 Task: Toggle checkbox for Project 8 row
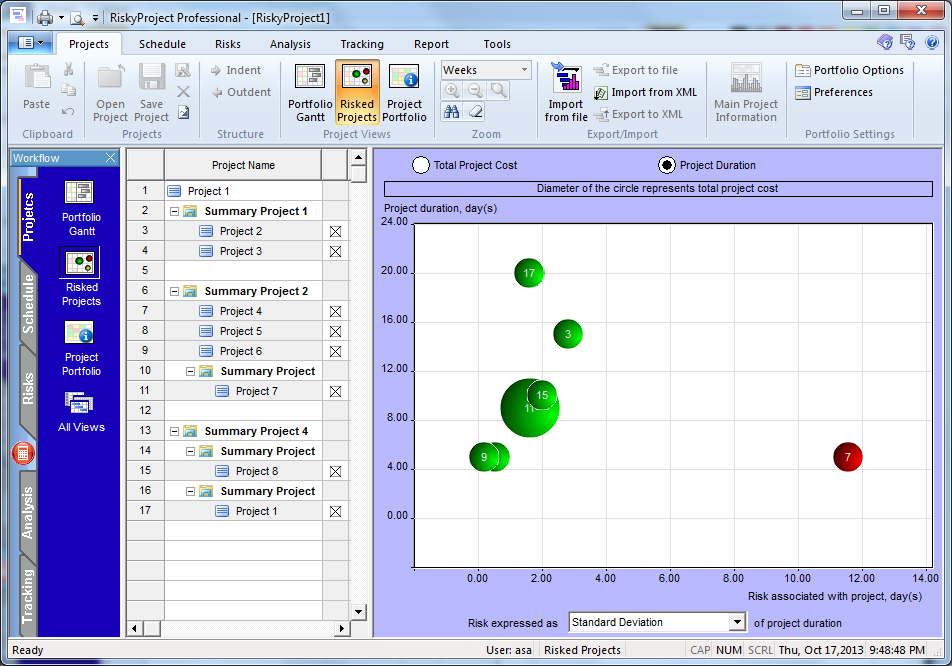tap(336, 471)
